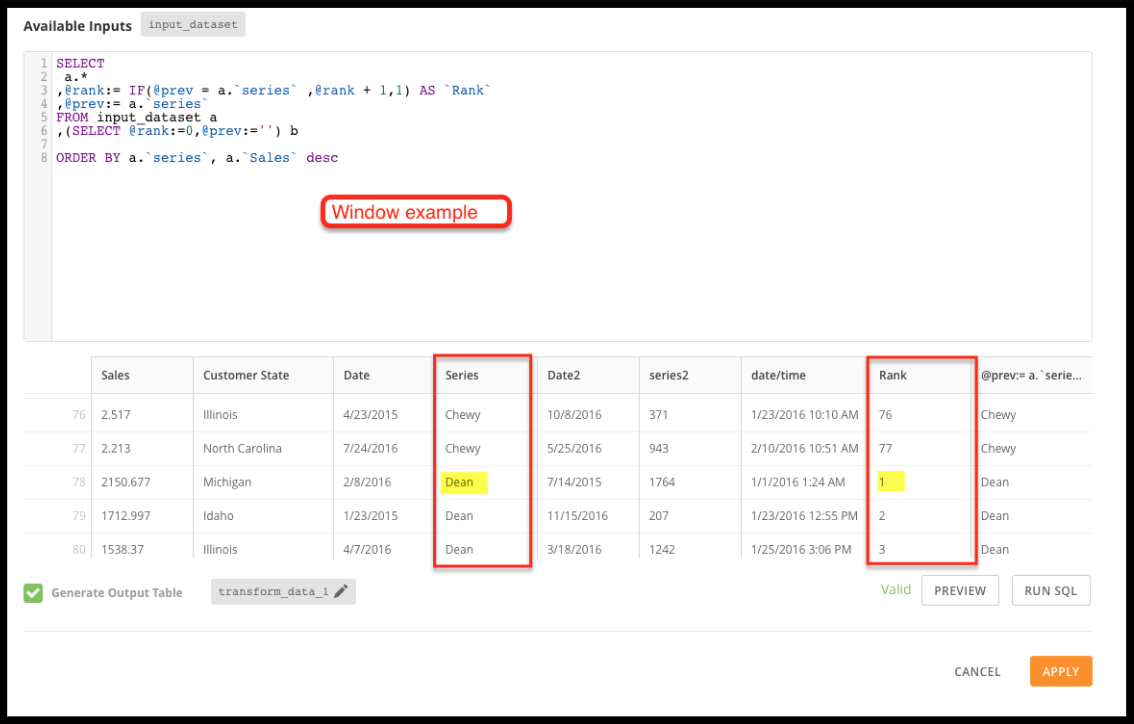The image size is (1134, 724).
Task: Click line 8 ORDER BY in the SQL editor
Action: tap(197, 158)
